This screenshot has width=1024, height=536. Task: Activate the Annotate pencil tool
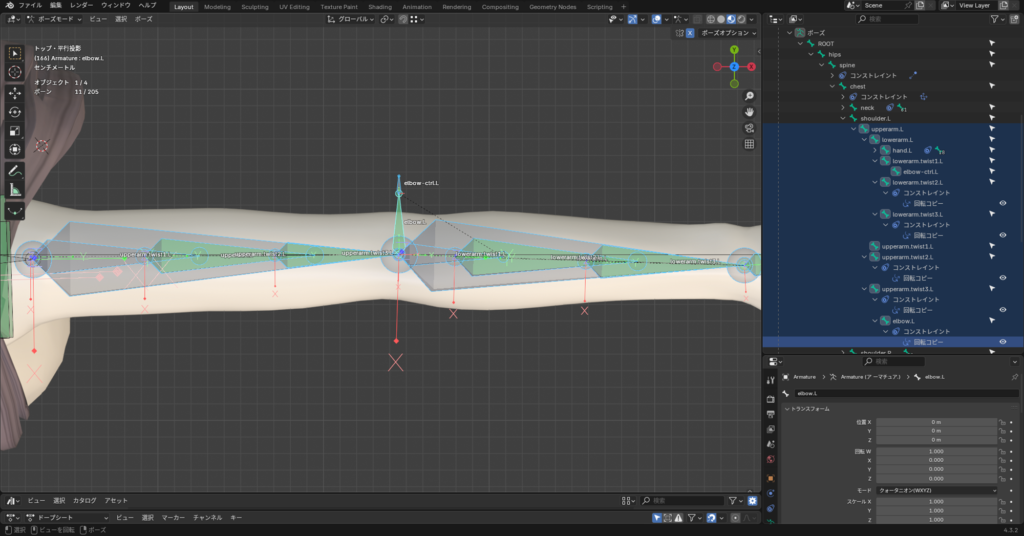[x=15, y=170]
